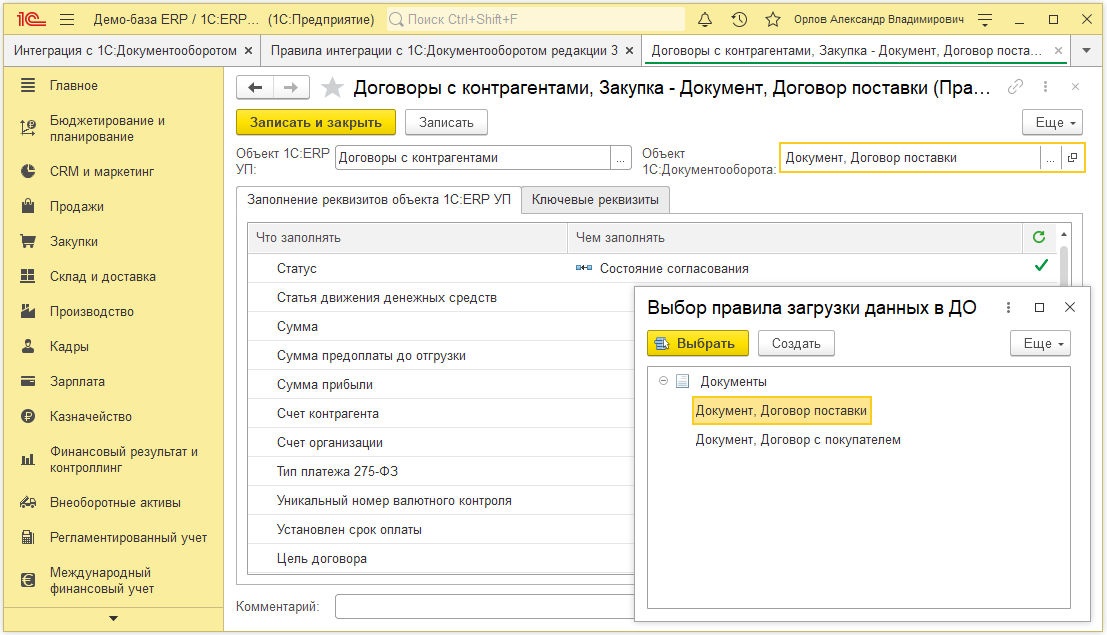This screenshot has width=1107, height=635.
Task: Open the Еще dropdown in selection dialog
Action: pyautogui.click(x=1040, y=343)
